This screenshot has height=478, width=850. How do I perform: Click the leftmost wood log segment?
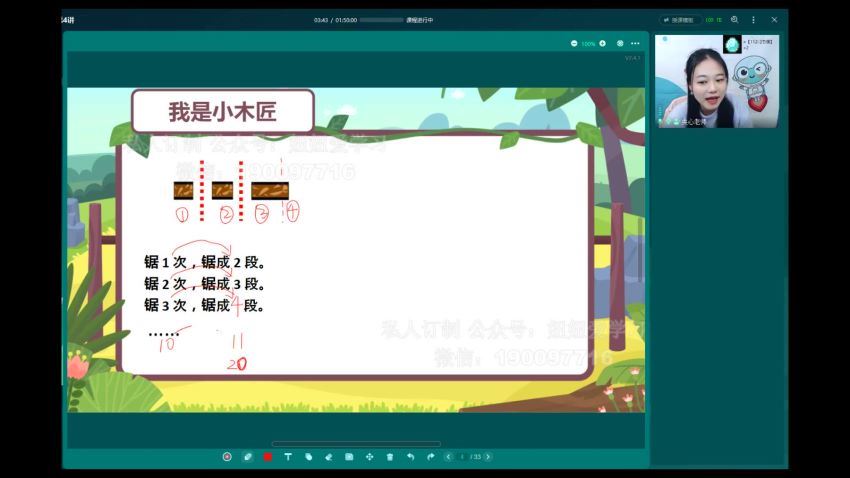(x=183, y=191)
